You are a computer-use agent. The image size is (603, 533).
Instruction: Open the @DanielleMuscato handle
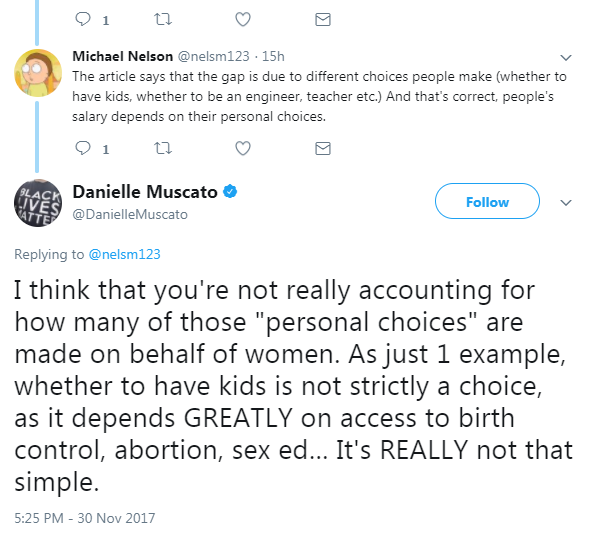130,215
